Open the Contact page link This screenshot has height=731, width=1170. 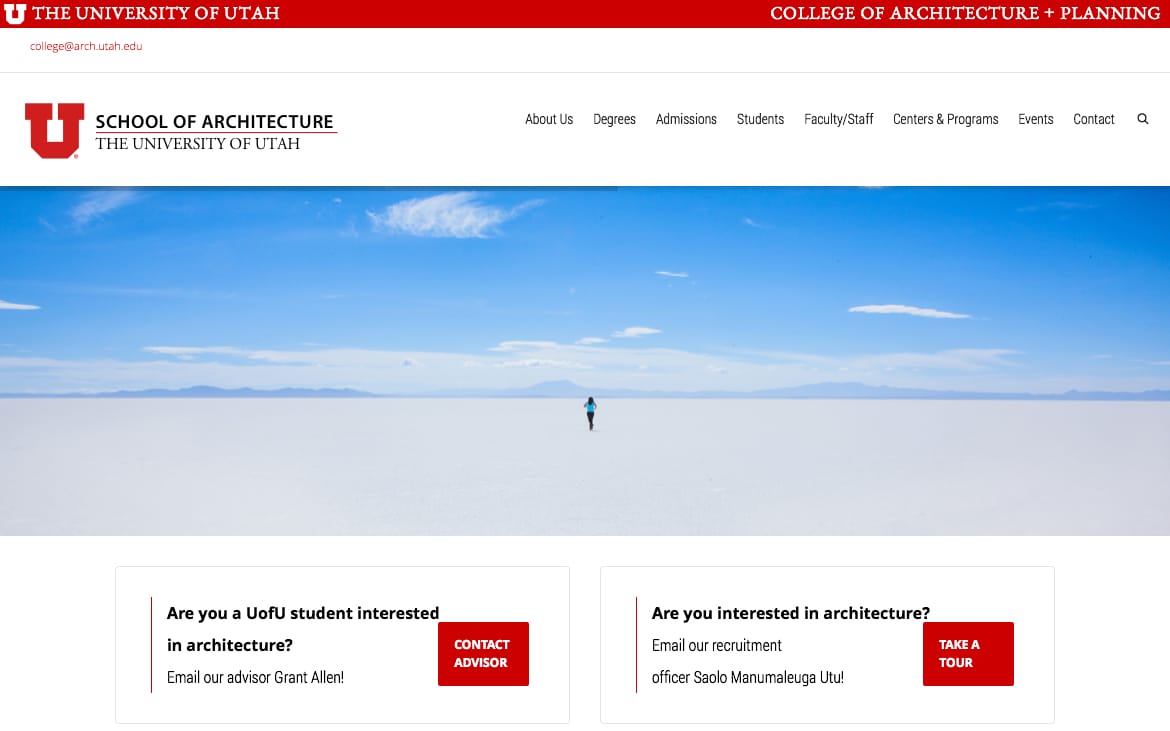pyautogui.click(x=1093, y=119)
